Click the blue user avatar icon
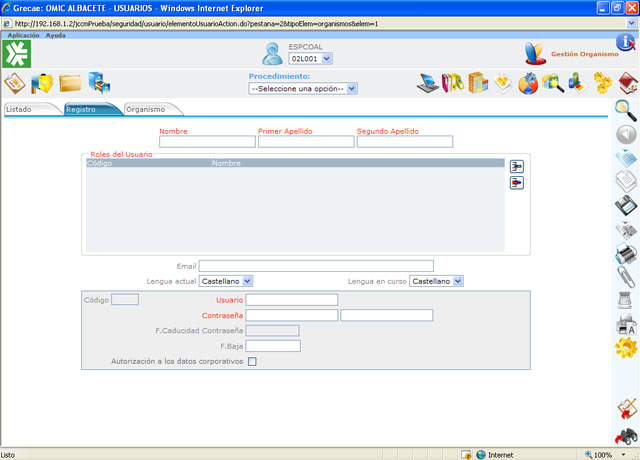This screenshot has width=640, height=460. pyautogui.click(x=272, y=54)
